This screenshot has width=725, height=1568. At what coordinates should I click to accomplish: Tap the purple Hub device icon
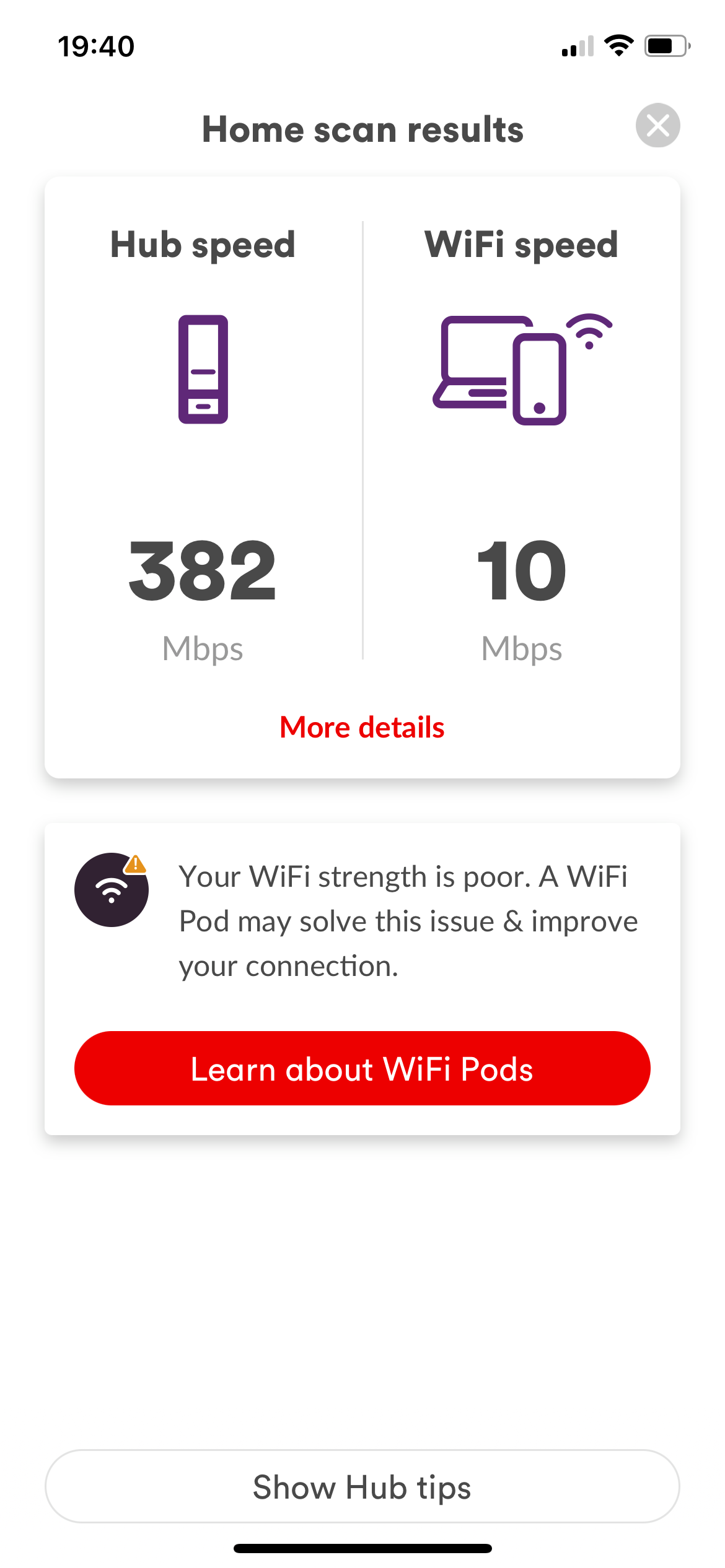point(203,369)
